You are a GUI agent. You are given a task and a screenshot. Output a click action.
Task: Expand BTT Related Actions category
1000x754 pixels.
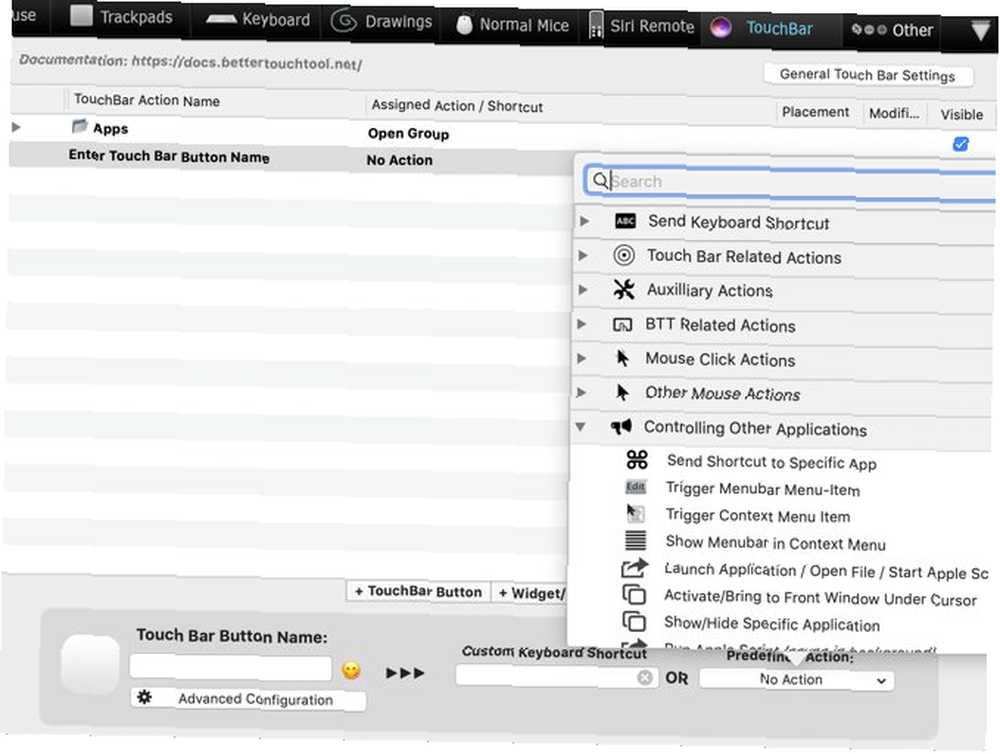pyautogui.click(x=582, y=324)
